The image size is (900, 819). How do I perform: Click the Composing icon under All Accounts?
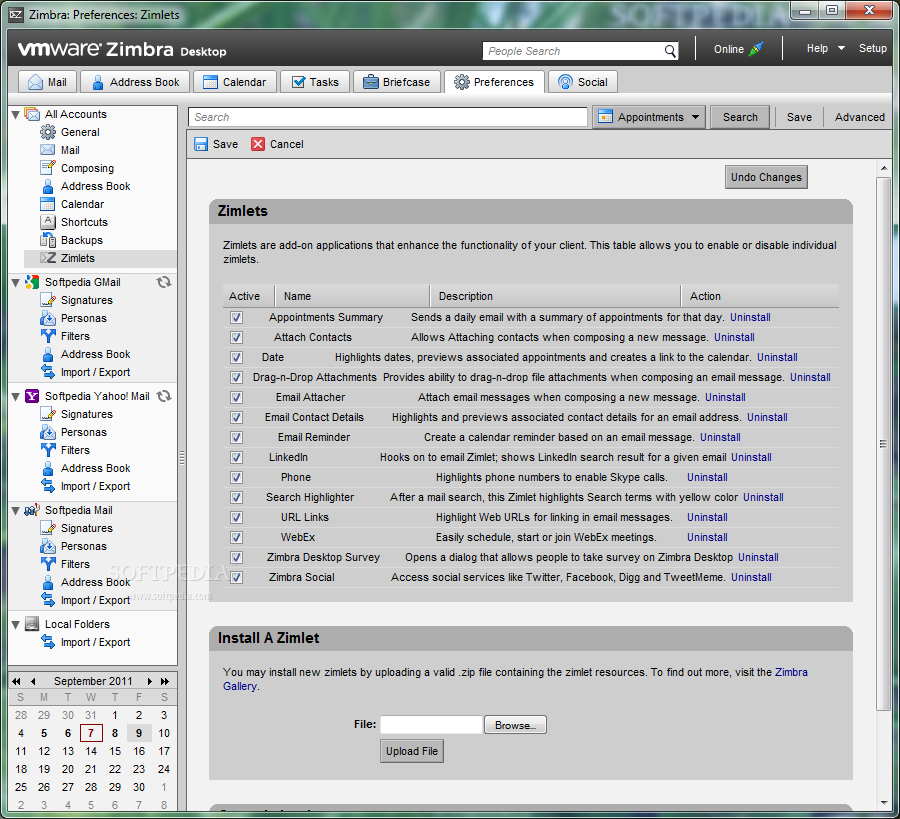[48, 168]
